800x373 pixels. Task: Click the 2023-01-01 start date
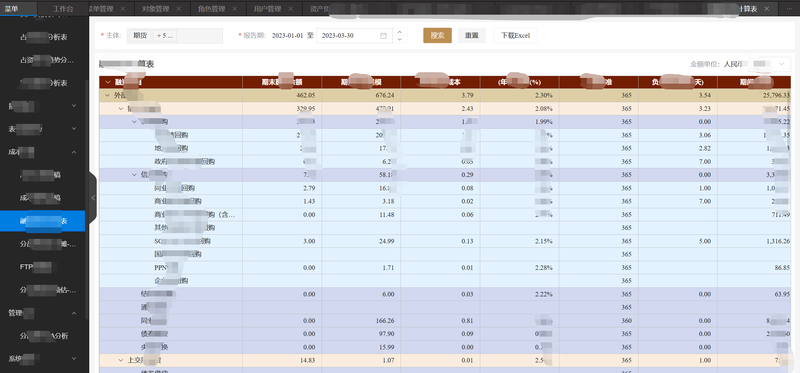[287, 36]
